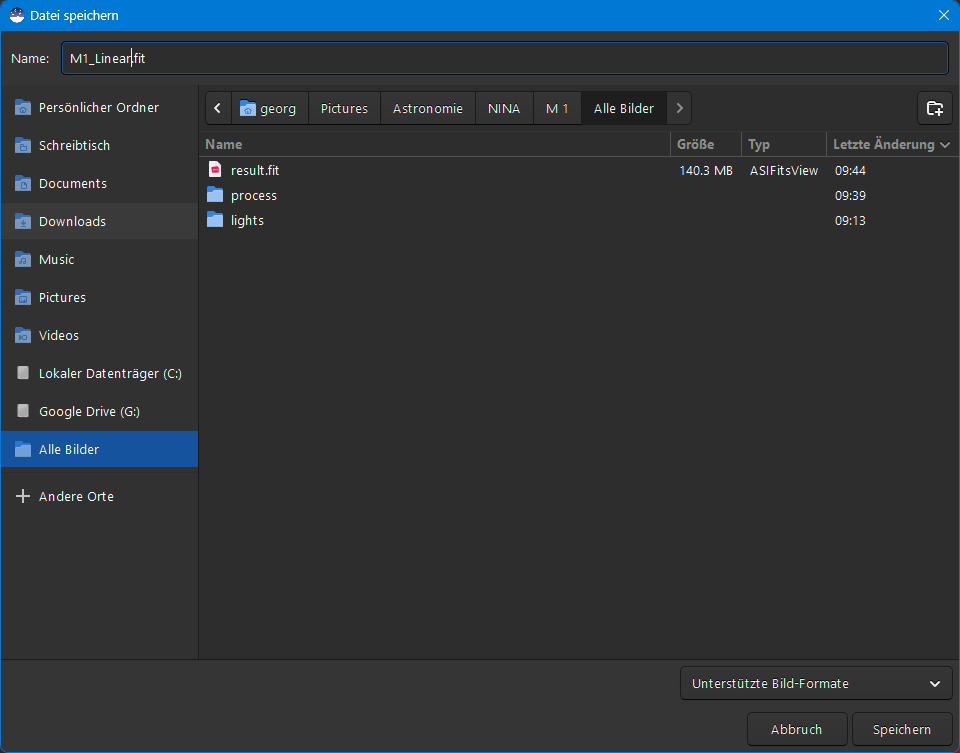
Task: Cancel with the Abbruch button
Action: coord(796,730)
